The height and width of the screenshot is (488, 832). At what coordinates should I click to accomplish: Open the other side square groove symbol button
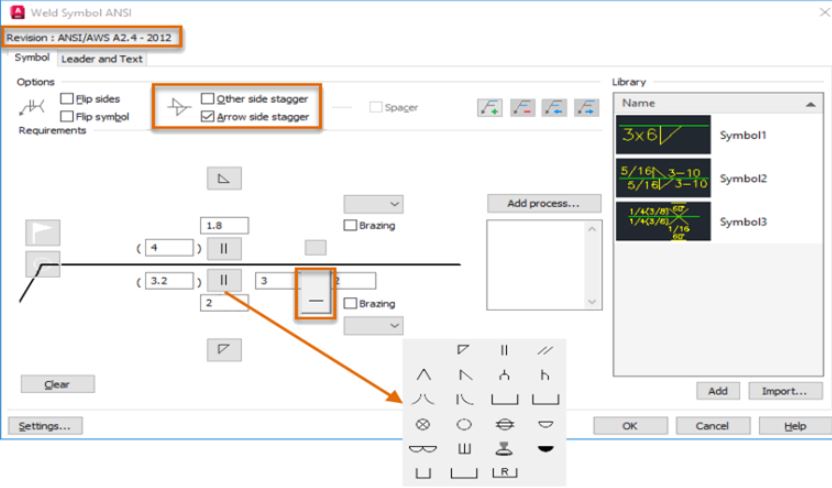(224, 248)
